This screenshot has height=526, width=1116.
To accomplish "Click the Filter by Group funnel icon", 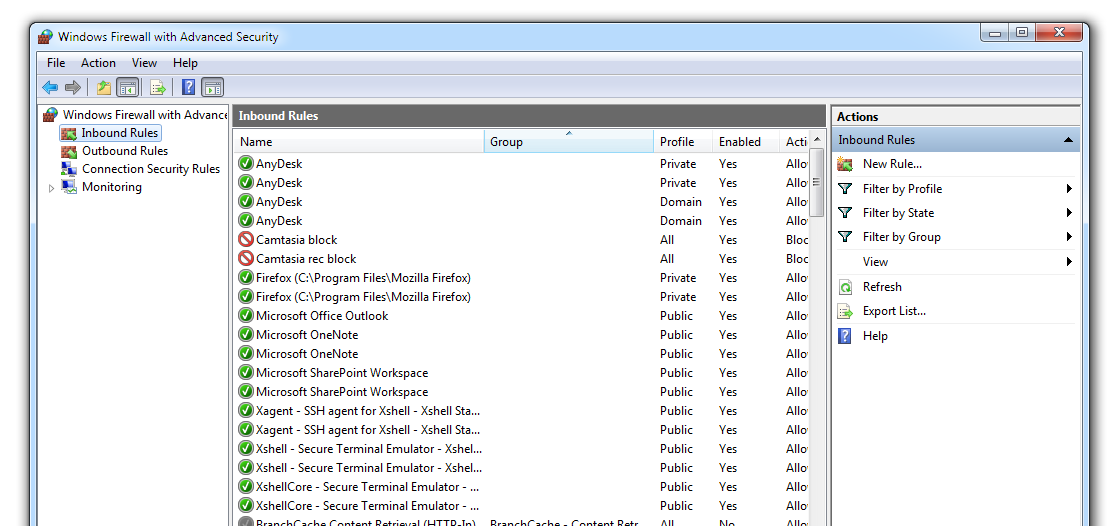I will [x=845, y=237].
